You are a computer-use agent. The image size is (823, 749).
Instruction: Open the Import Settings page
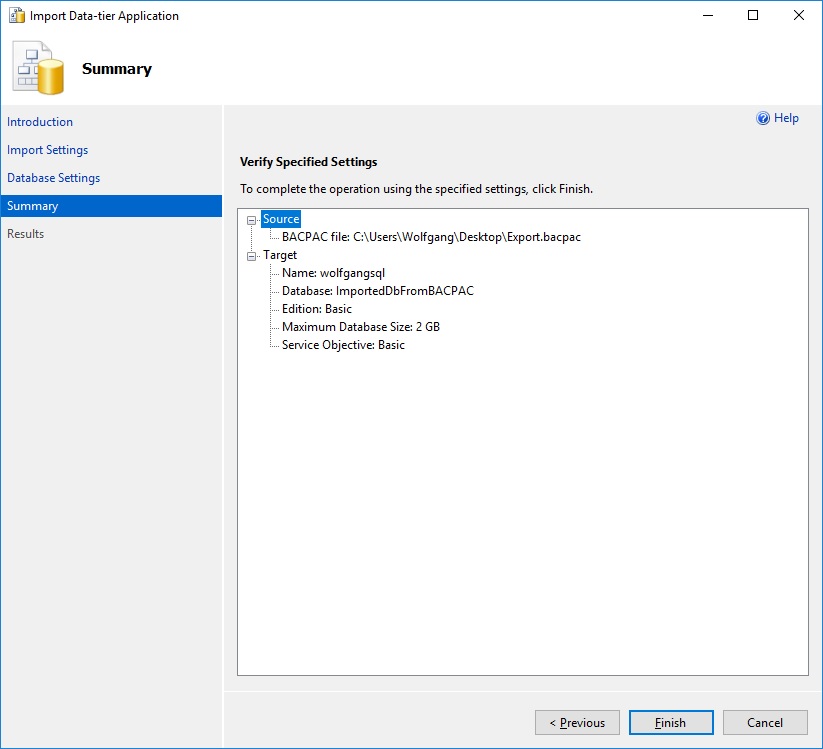tap(48, 150)
